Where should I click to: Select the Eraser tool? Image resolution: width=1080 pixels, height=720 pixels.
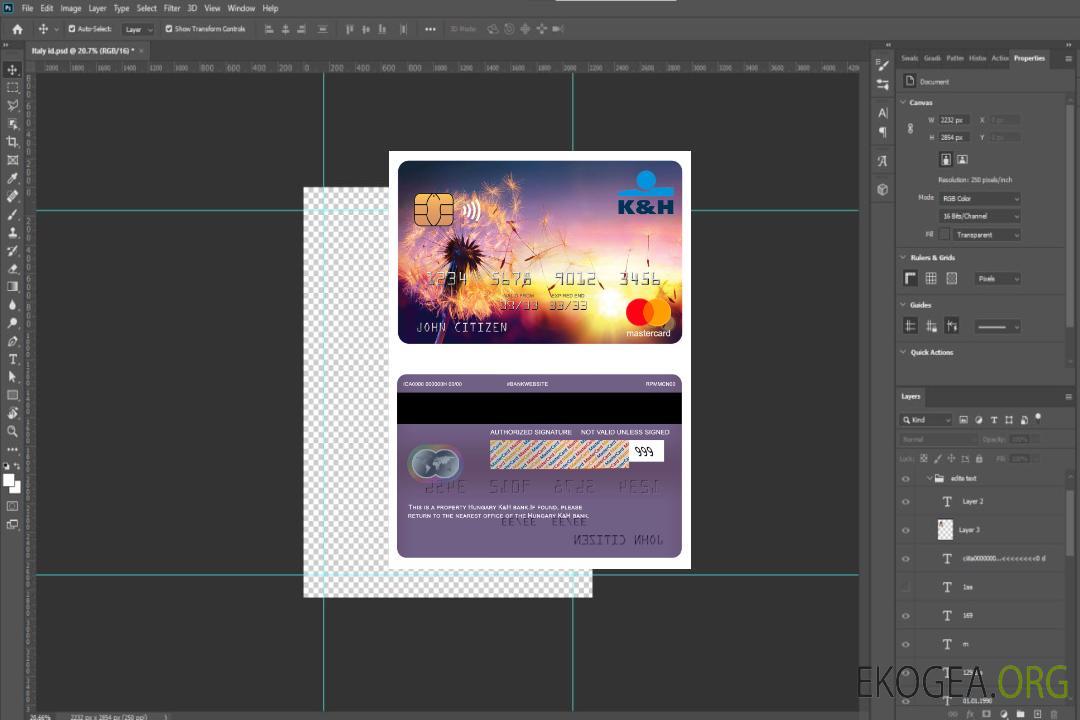click(x=12, y=269)
